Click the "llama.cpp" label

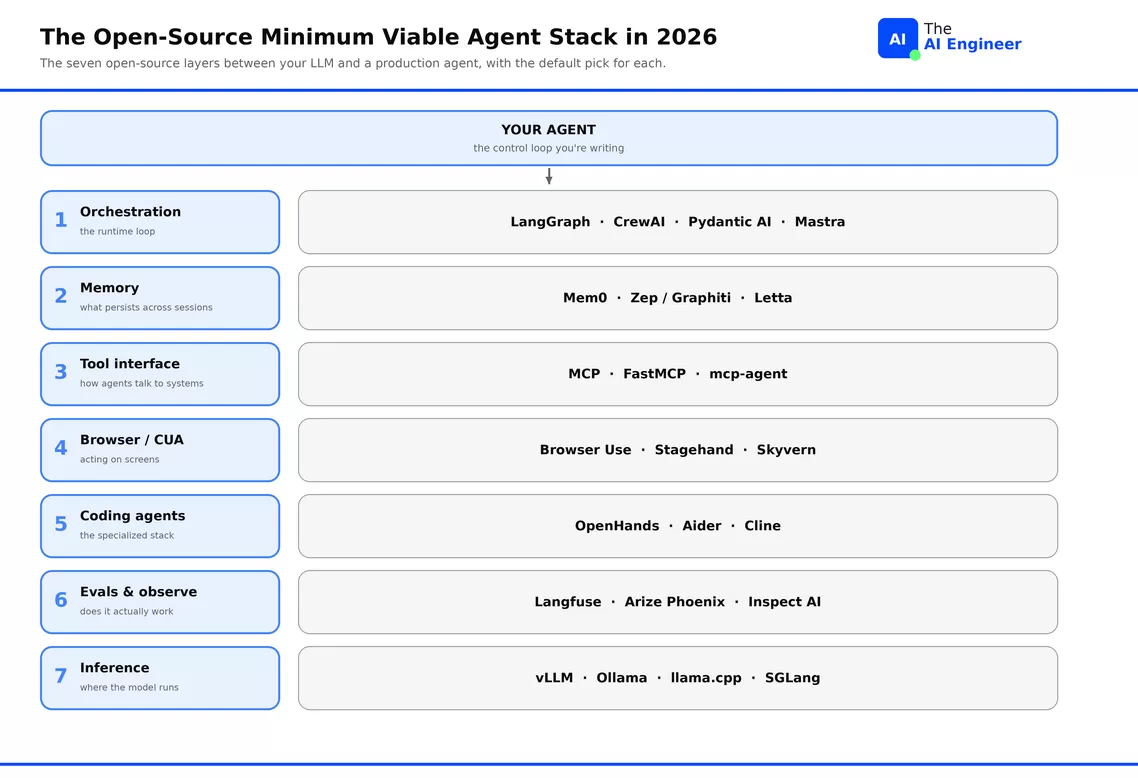pyautogui.click(x=706, y=679)
